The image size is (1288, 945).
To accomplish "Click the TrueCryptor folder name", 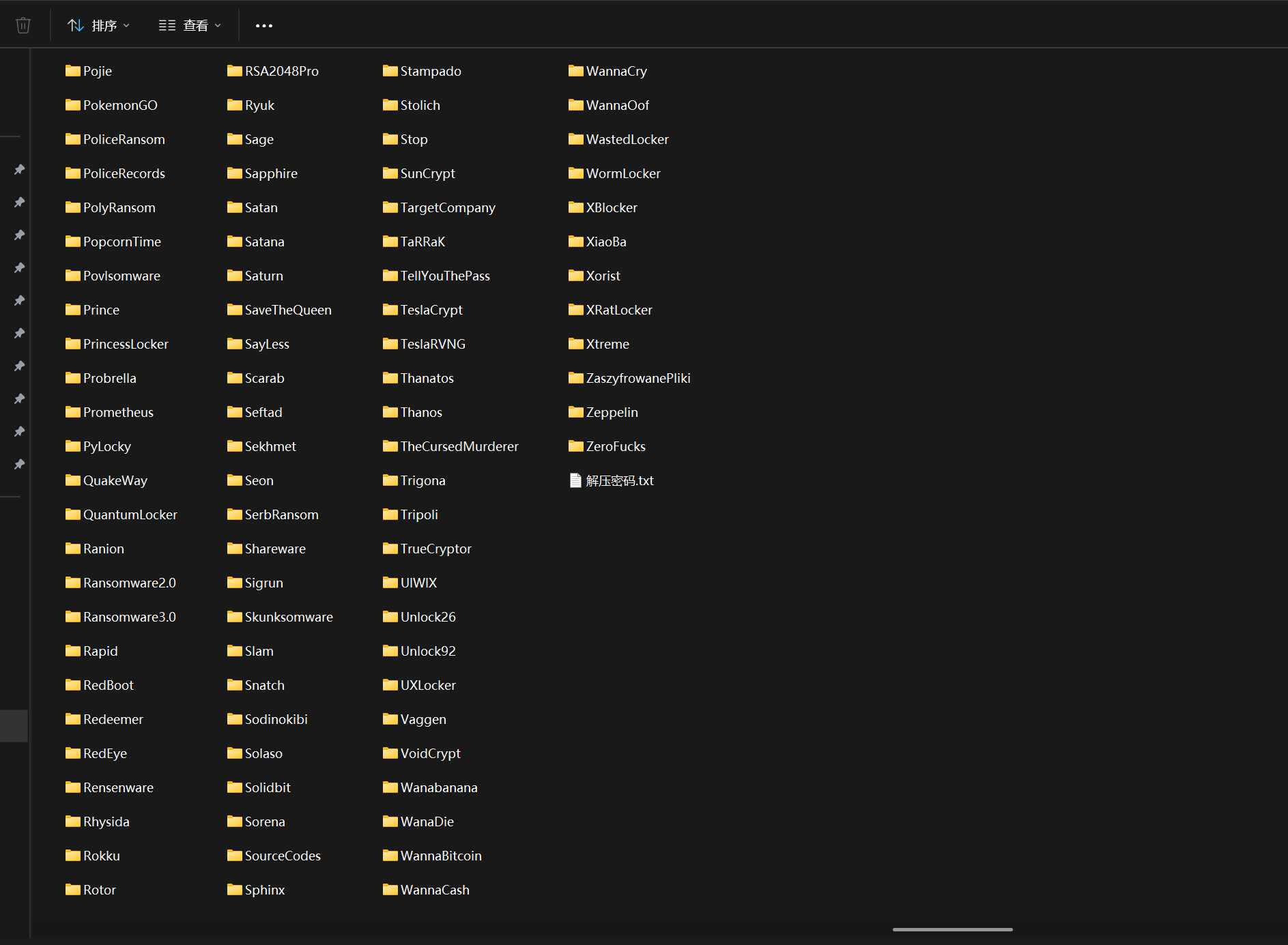I will [x=436, y=549].
